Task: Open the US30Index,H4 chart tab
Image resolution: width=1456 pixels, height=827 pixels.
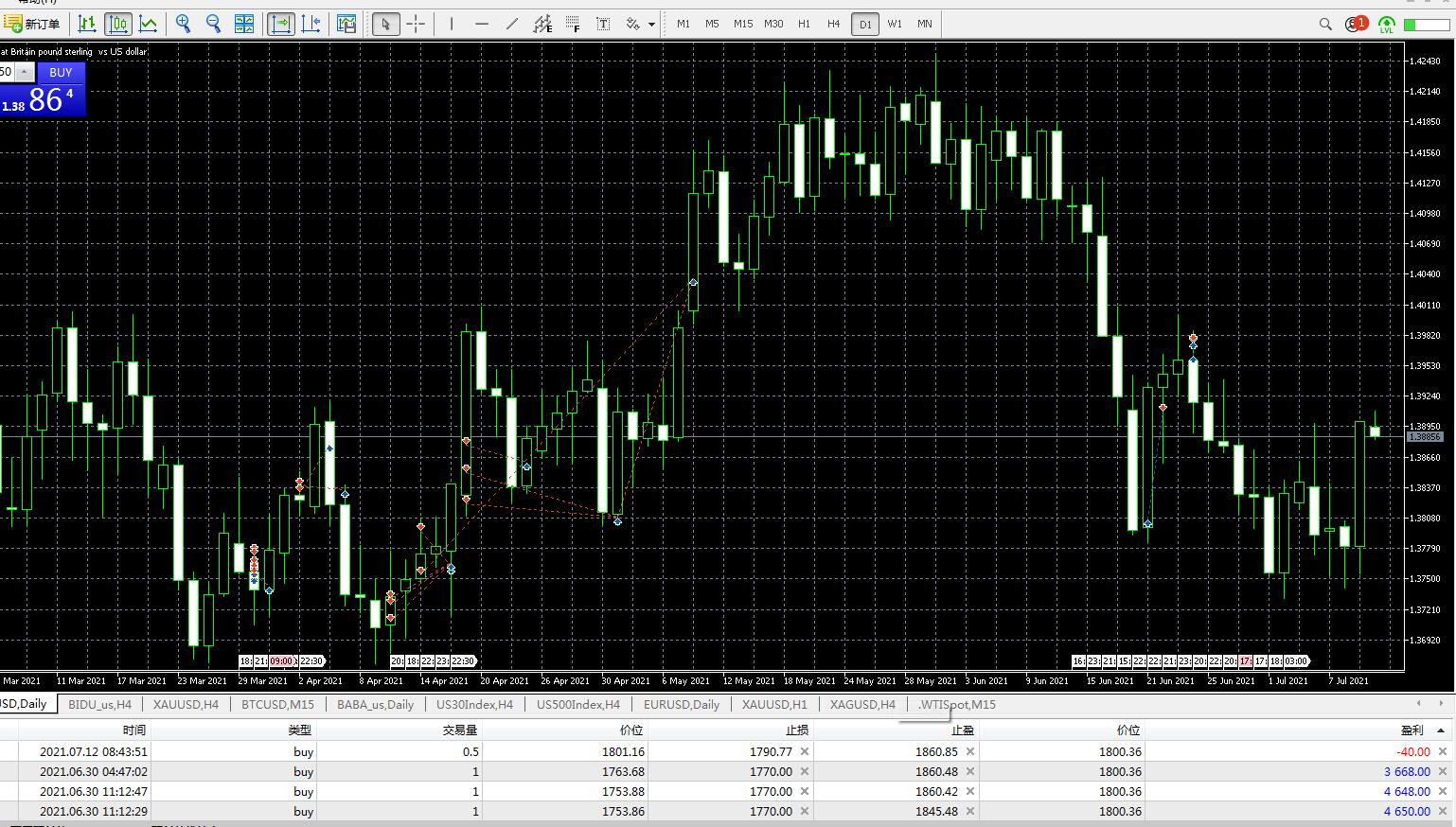Action: [474, 704]
